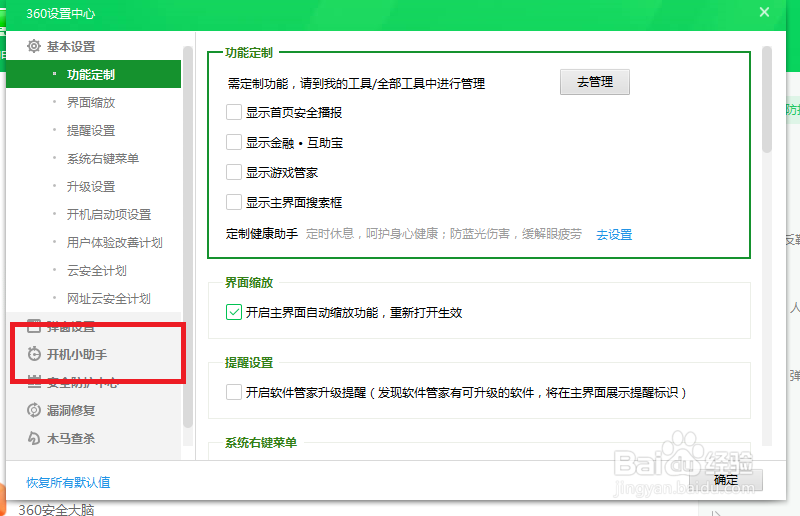
Task: Open 界面缩放 settings section
Action: pyautogui.click(x=93, y=103)
